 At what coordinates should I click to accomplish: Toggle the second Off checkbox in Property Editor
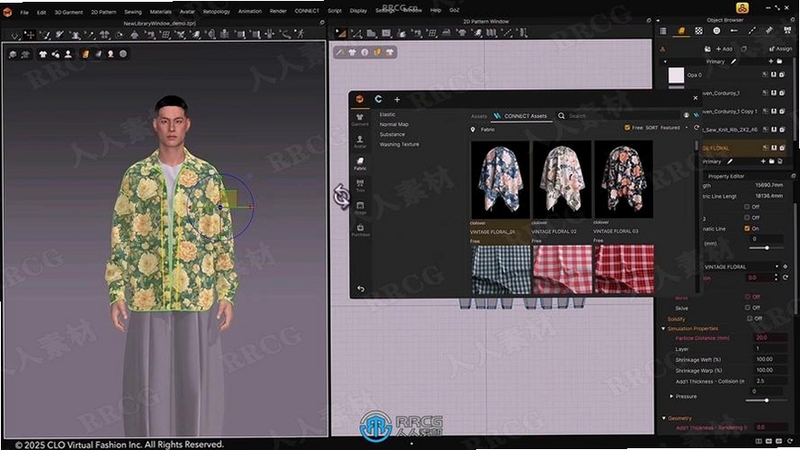747,217
